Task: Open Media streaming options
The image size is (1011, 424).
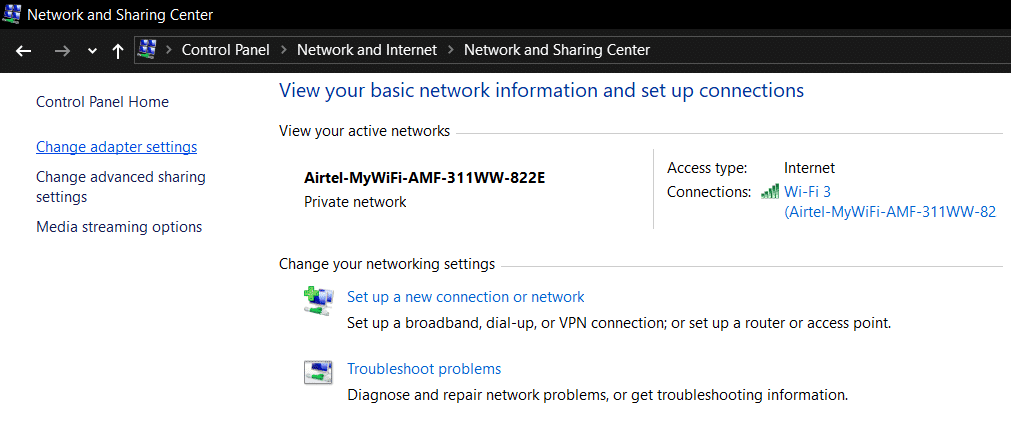Action: tap(119, 227)
